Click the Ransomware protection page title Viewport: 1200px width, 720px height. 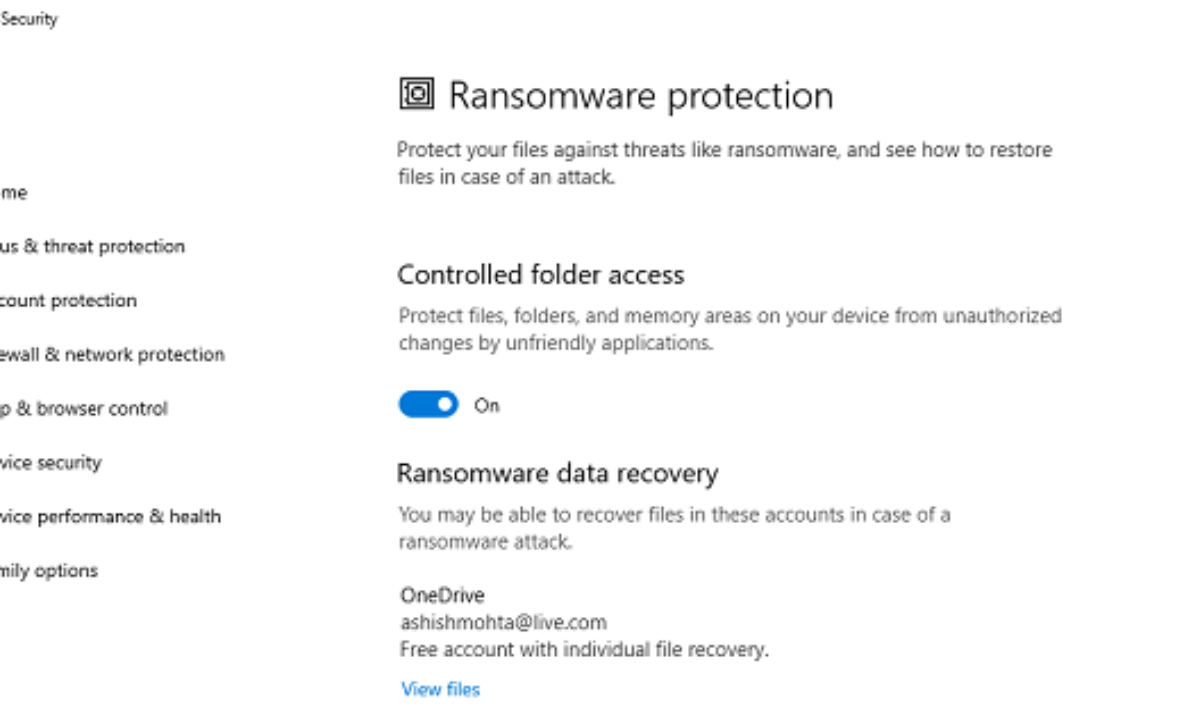(x=640, y=95)
